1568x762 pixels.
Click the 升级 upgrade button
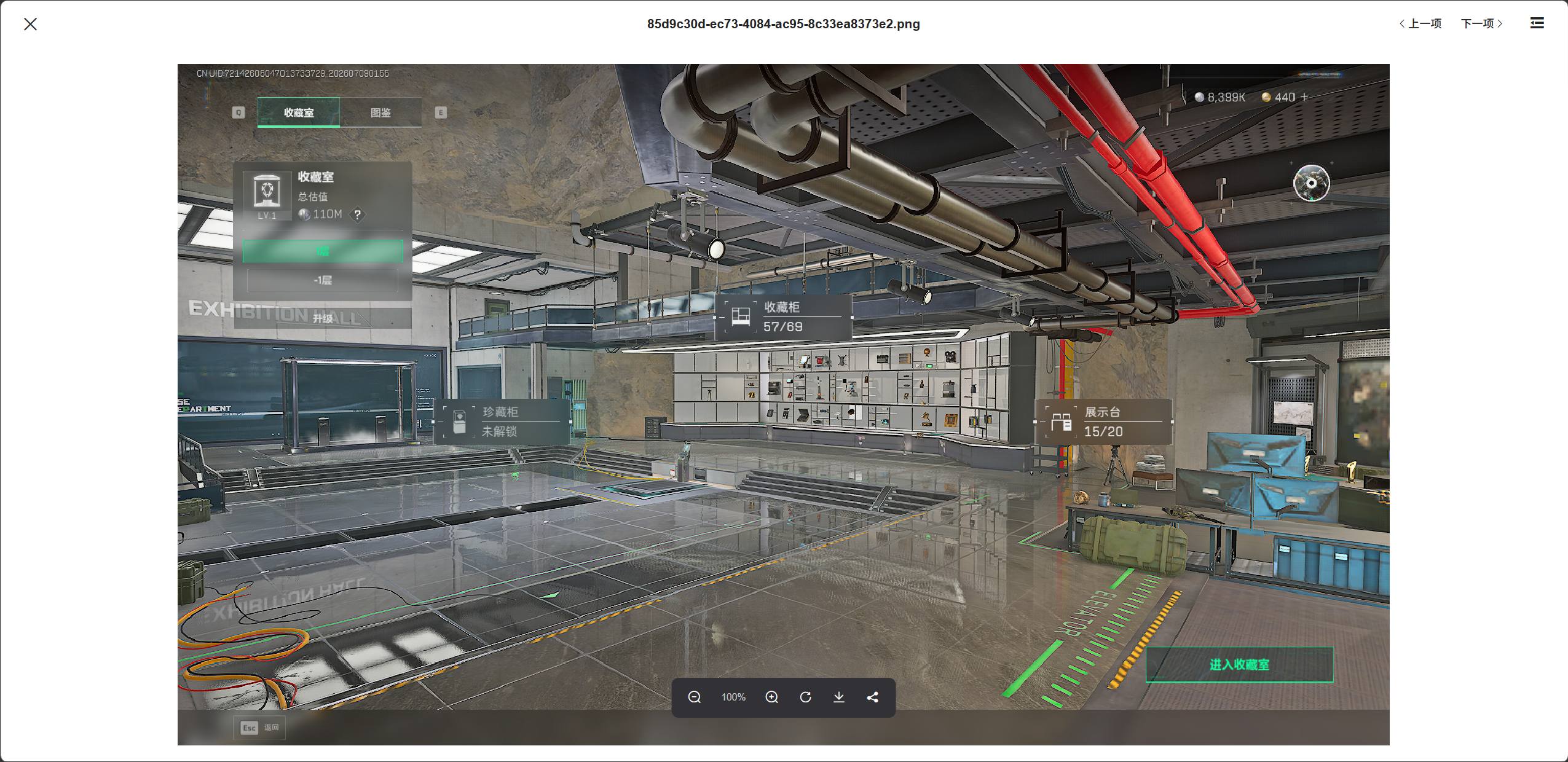pyautogui.click(x=323, y=318)
